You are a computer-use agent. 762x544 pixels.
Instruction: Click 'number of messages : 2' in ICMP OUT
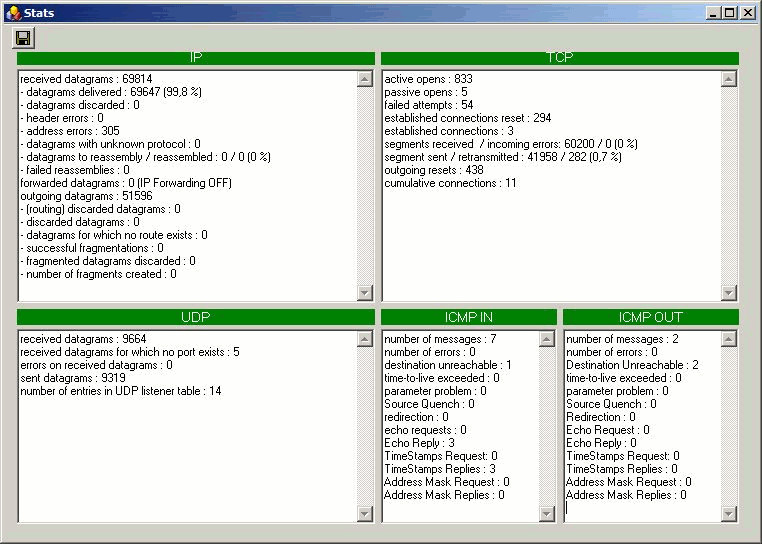623,339
